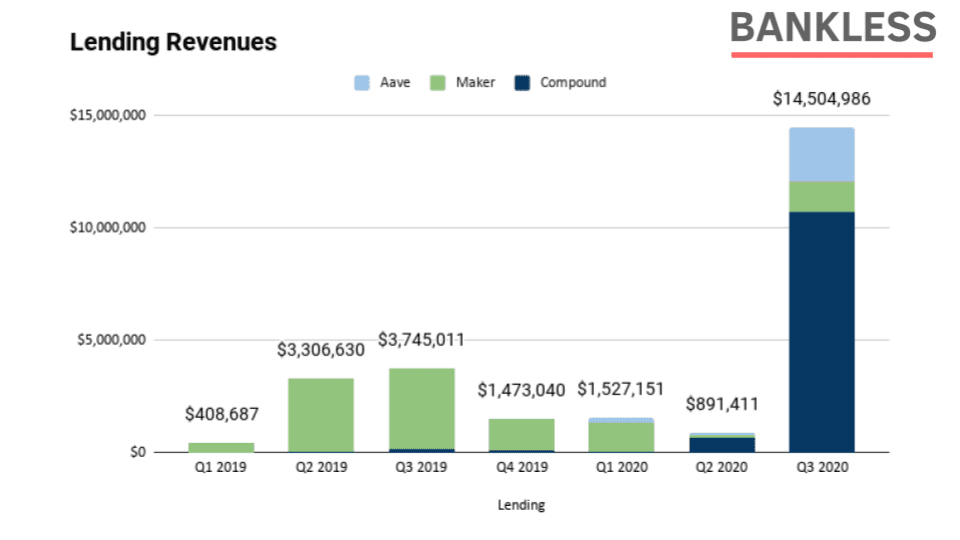This screenshot has height=540, width=960.
Task: Click the $14,504,986 data label
Action: click(821, 99)
